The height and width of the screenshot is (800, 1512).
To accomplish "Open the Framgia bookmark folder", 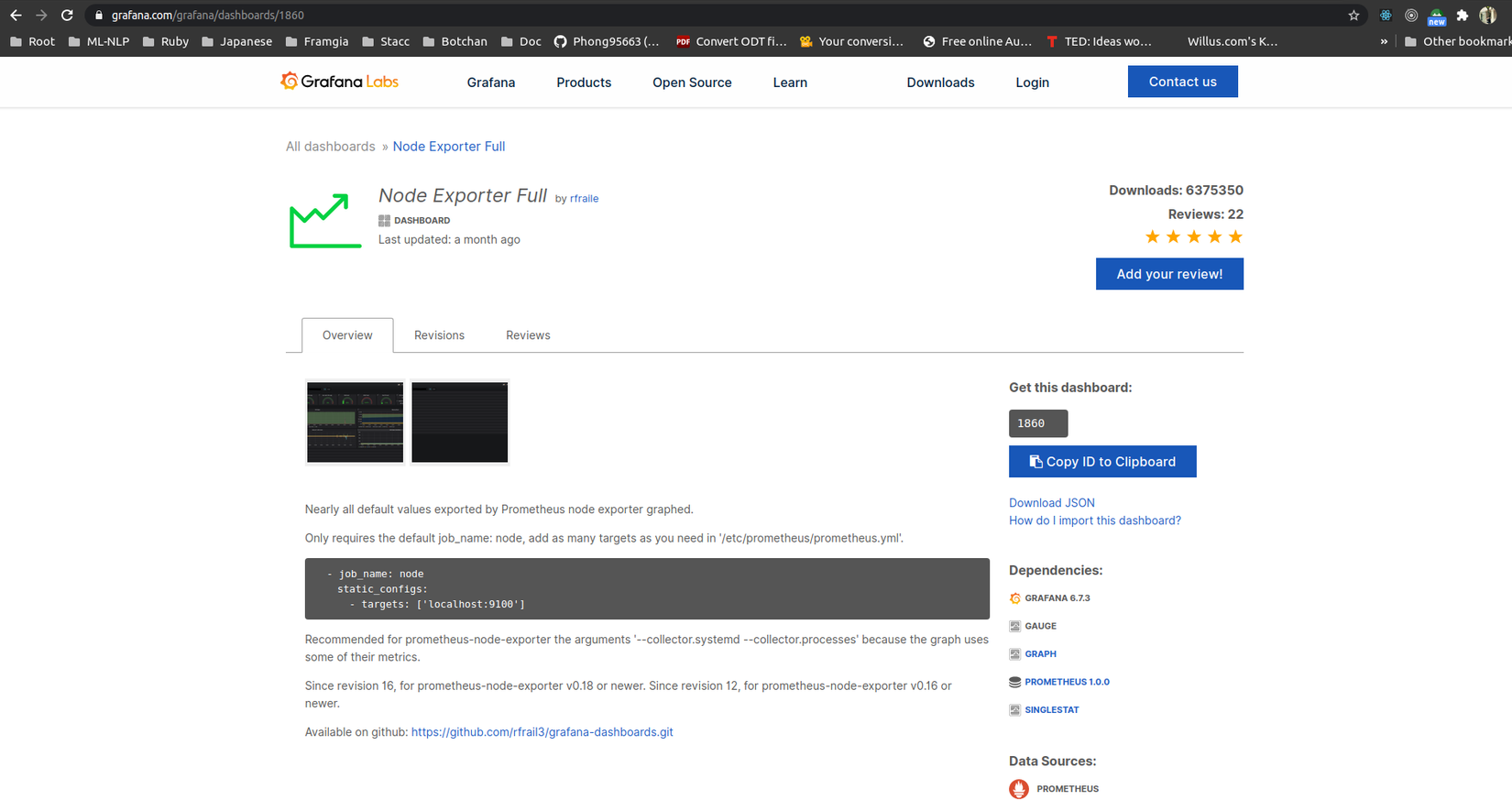I will (x=317, y=41).
